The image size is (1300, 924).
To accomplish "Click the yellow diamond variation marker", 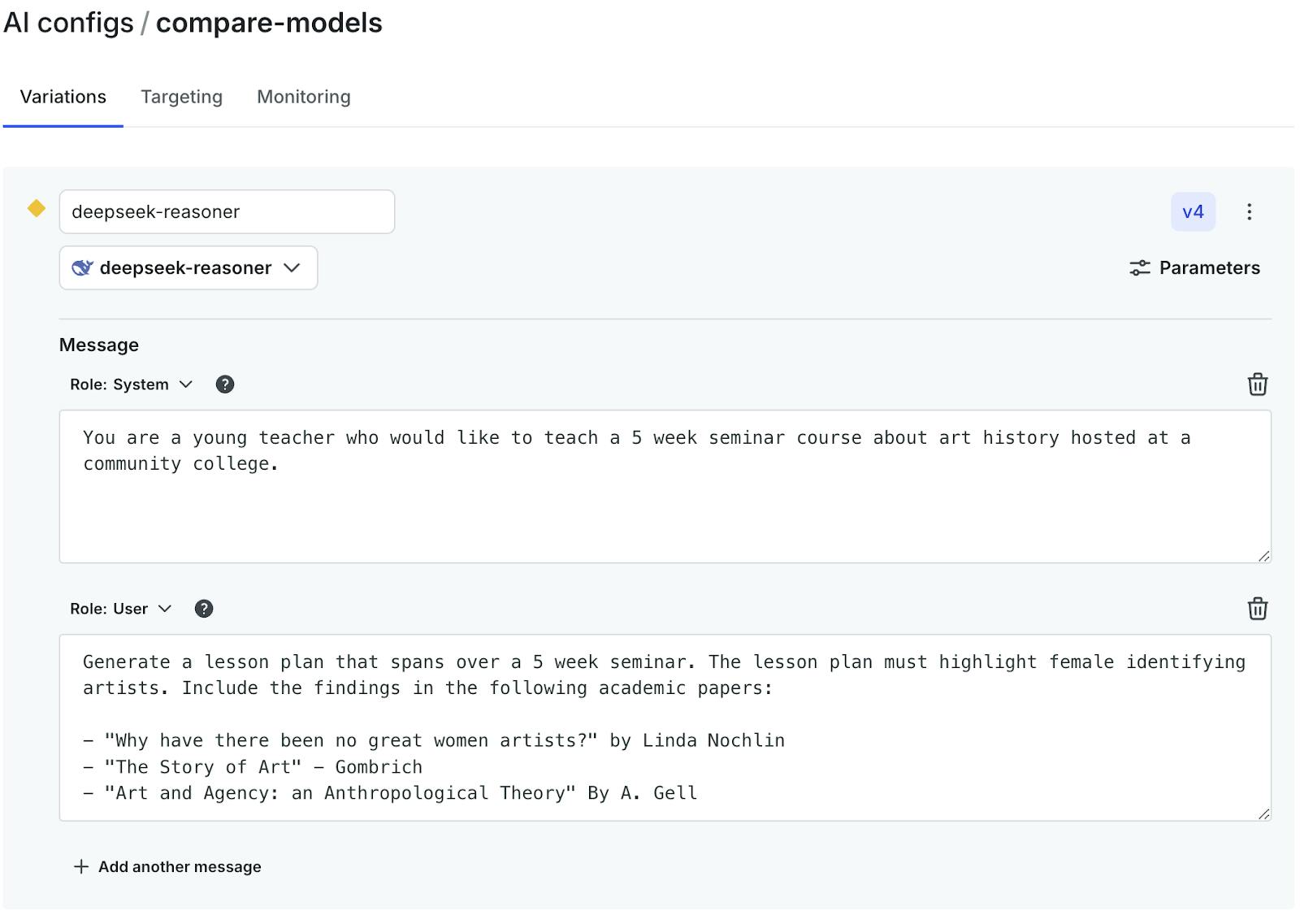I will click(x=37, y=209).
